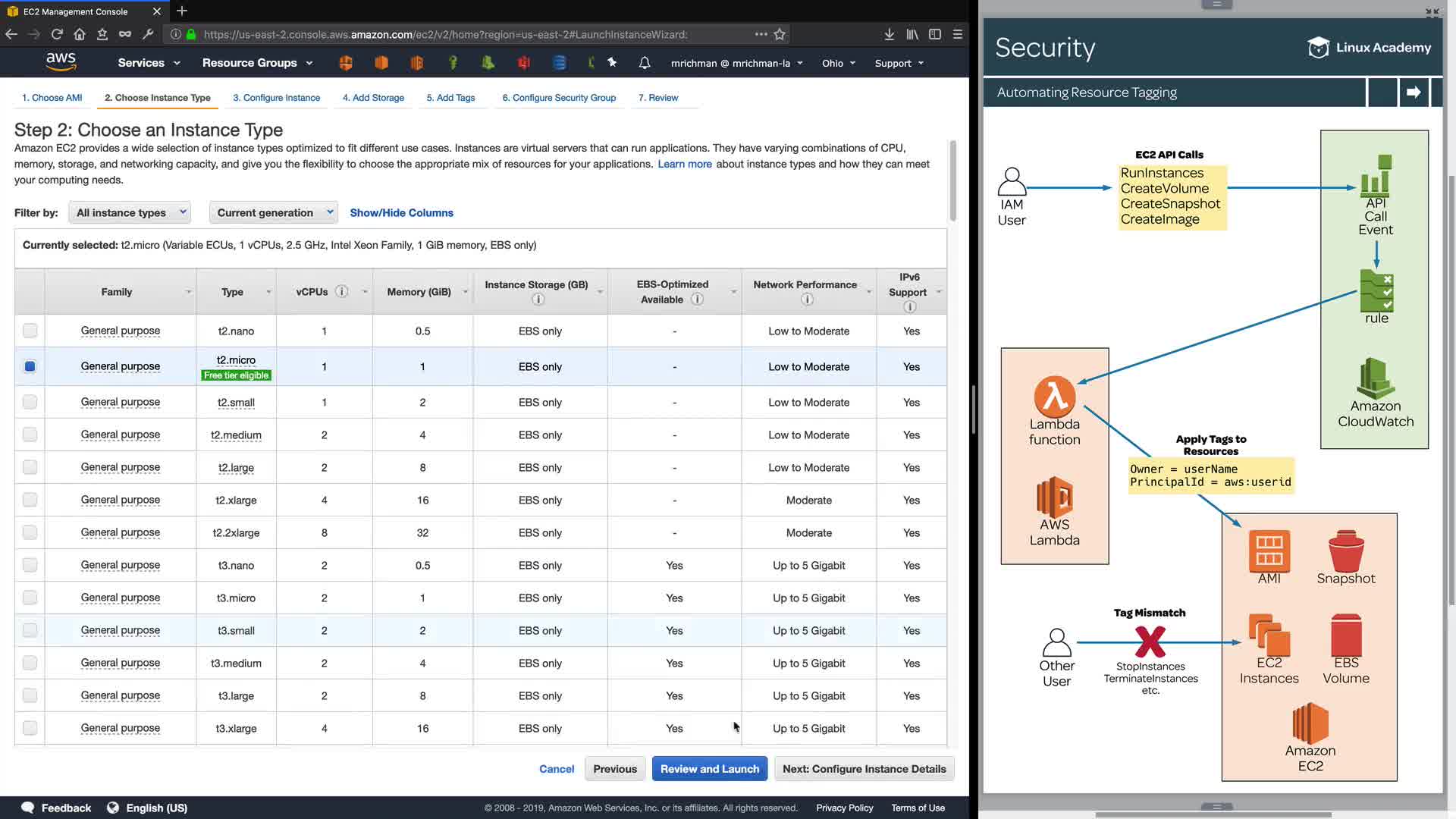Click the browser reload icon

57,34
